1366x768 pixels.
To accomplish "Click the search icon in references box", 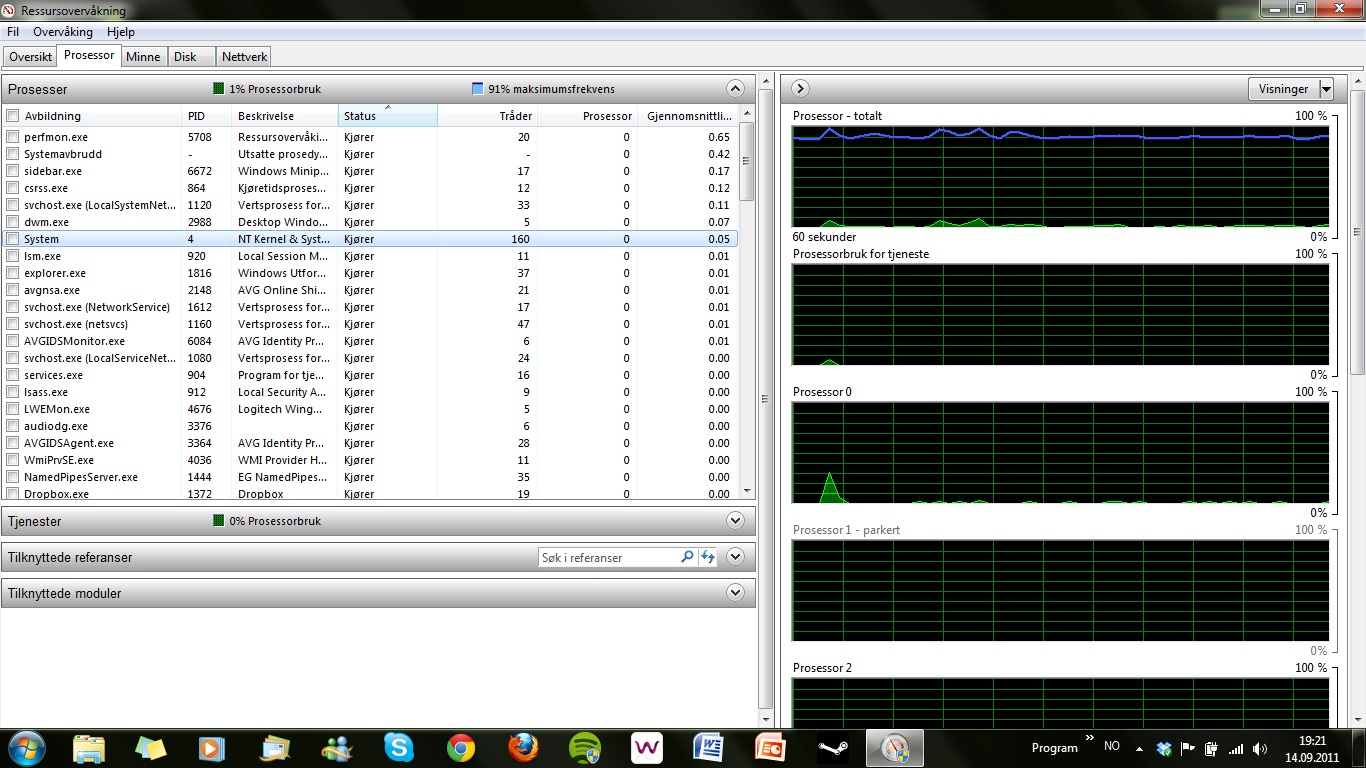I will click(x=687, y=557).
